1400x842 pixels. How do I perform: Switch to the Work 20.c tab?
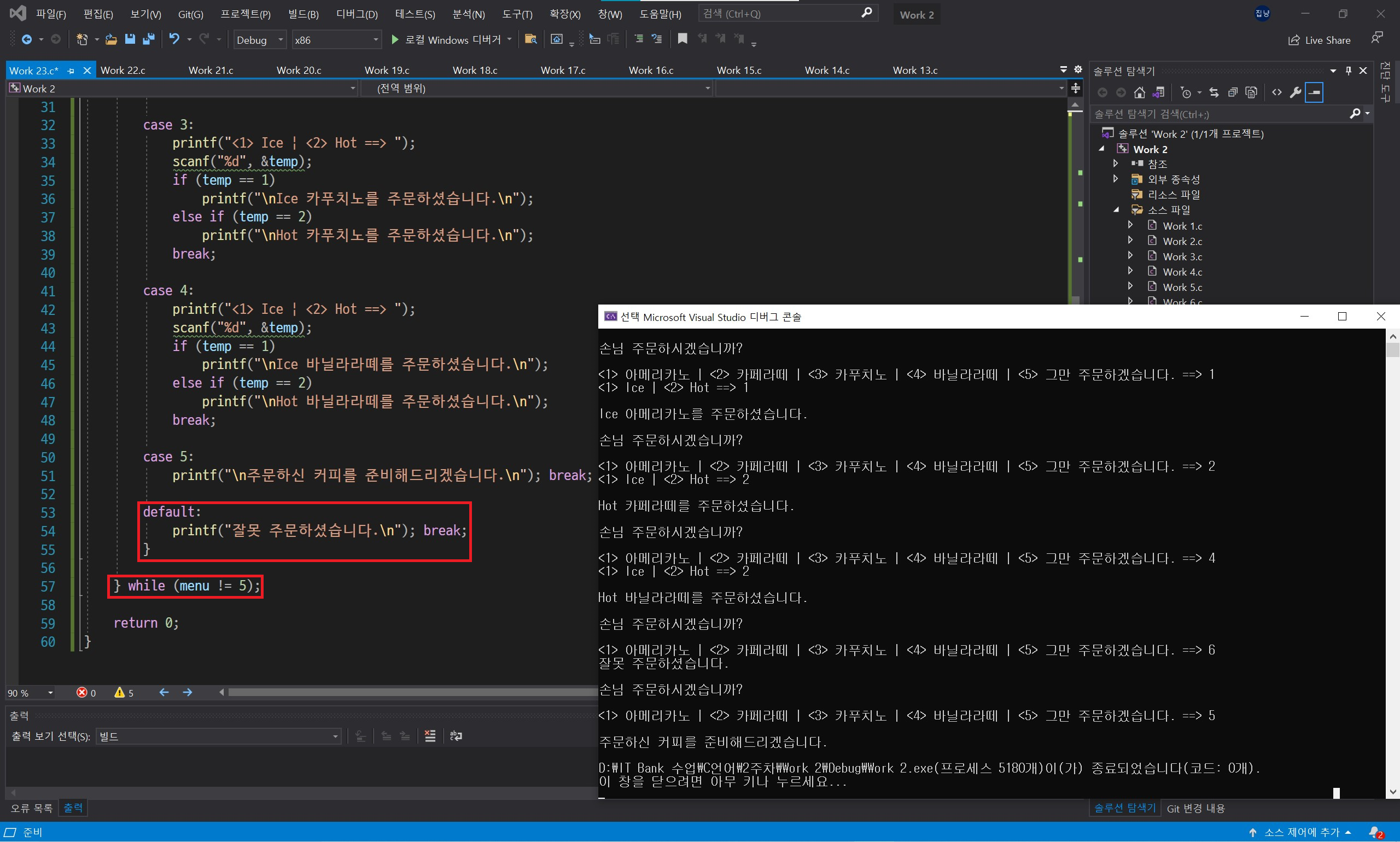(x=299, y=71)
